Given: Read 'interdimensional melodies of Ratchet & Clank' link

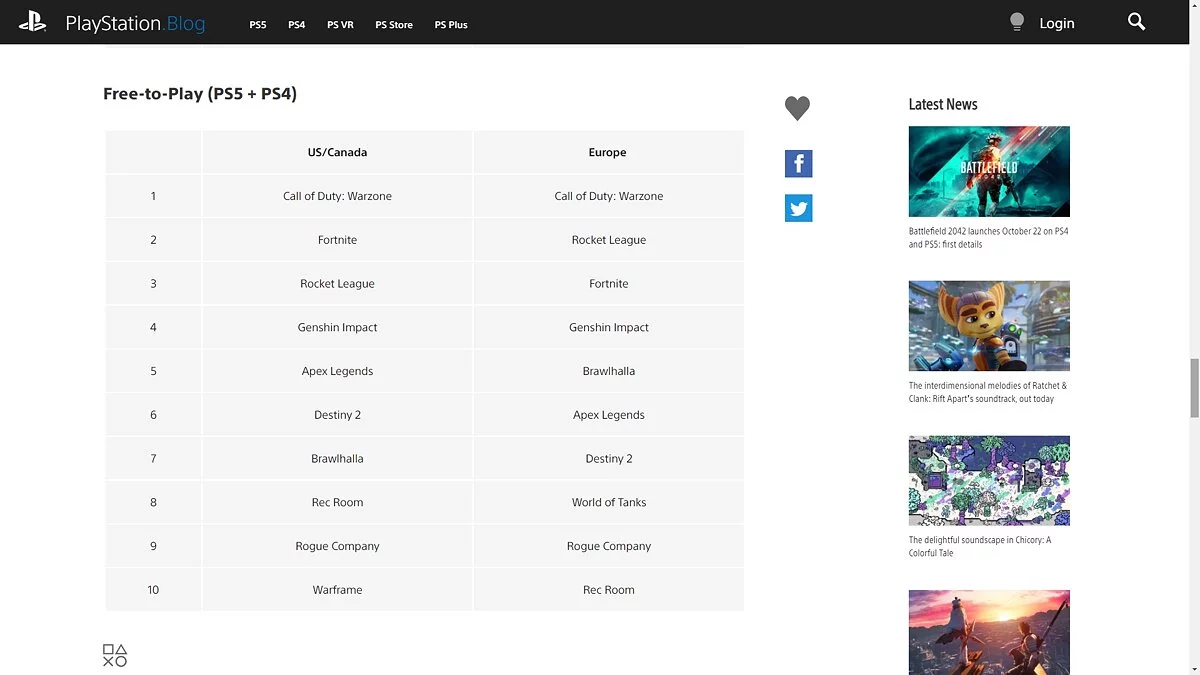Looking at the screenshot, I should [988, 392].
